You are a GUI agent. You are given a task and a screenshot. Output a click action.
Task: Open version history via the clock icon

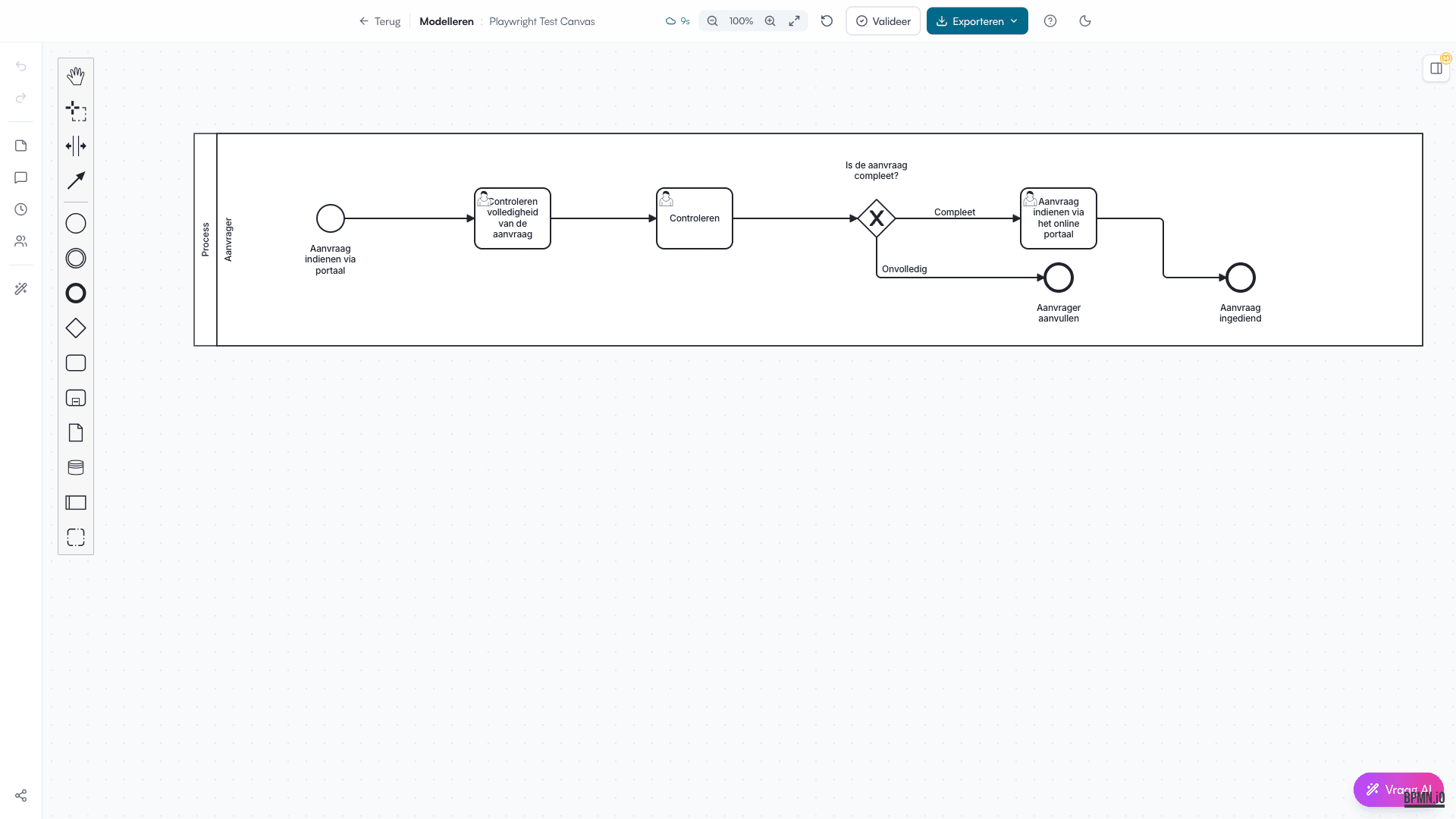coord(20,209)
